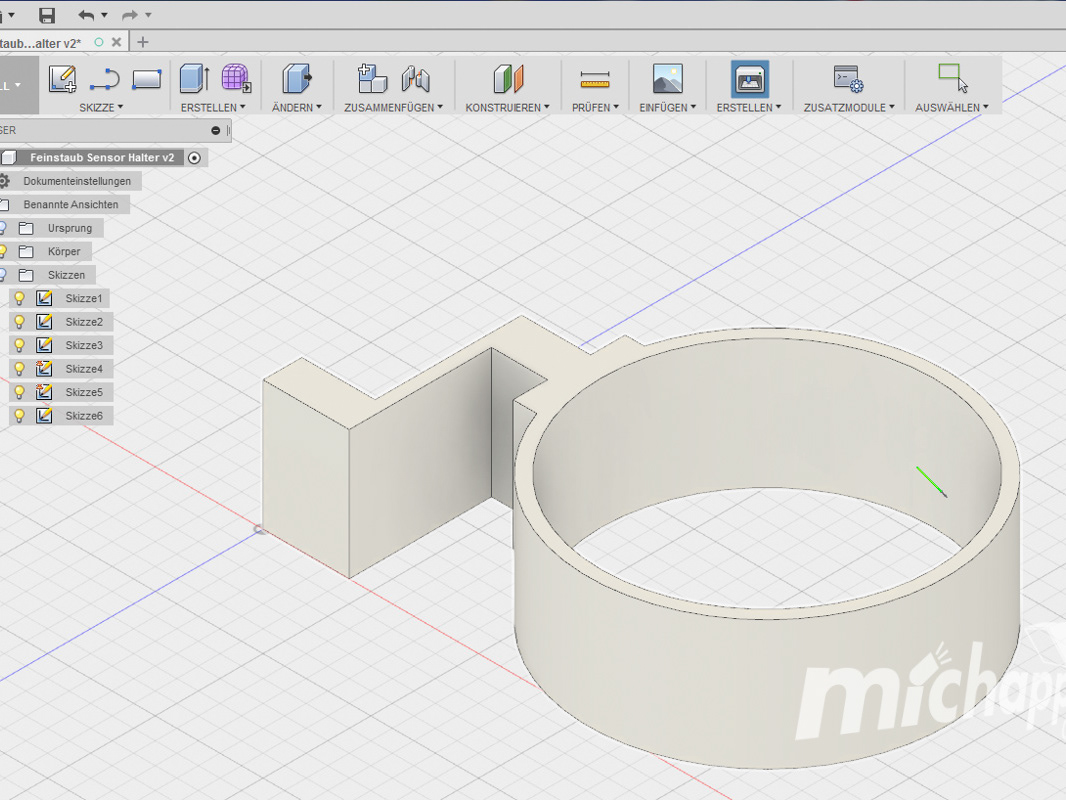Open the AUSWÄHLEN dropdown menu
The width and height of the screenshot is (1066, 800).
952,107
